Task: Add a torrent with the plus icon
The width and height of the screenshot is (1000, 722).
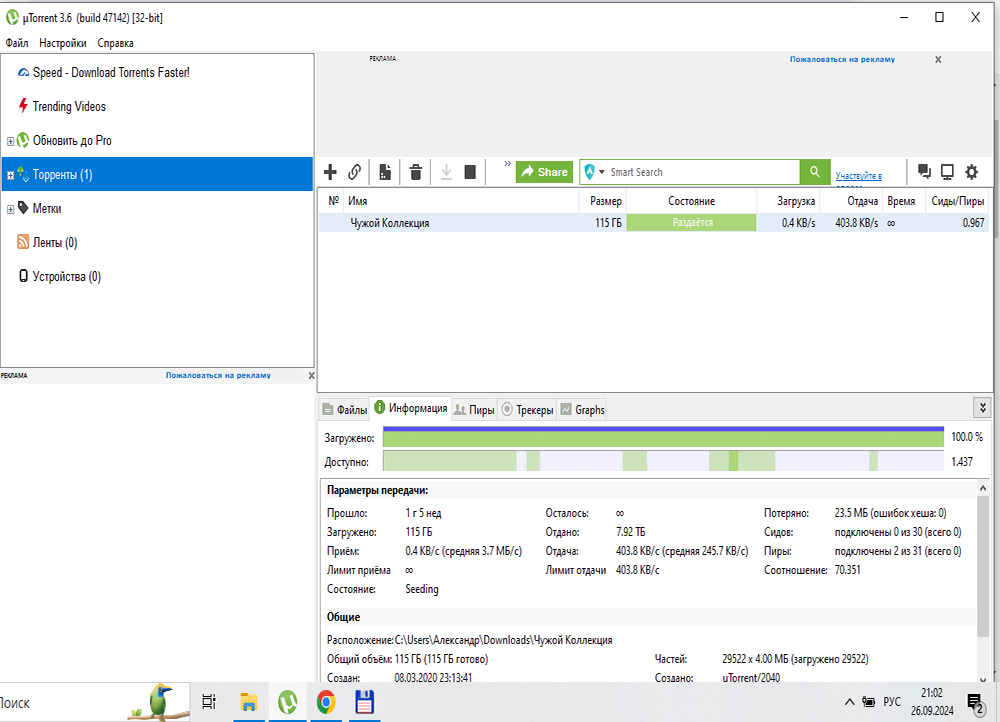Action: [x=330, y=172]
